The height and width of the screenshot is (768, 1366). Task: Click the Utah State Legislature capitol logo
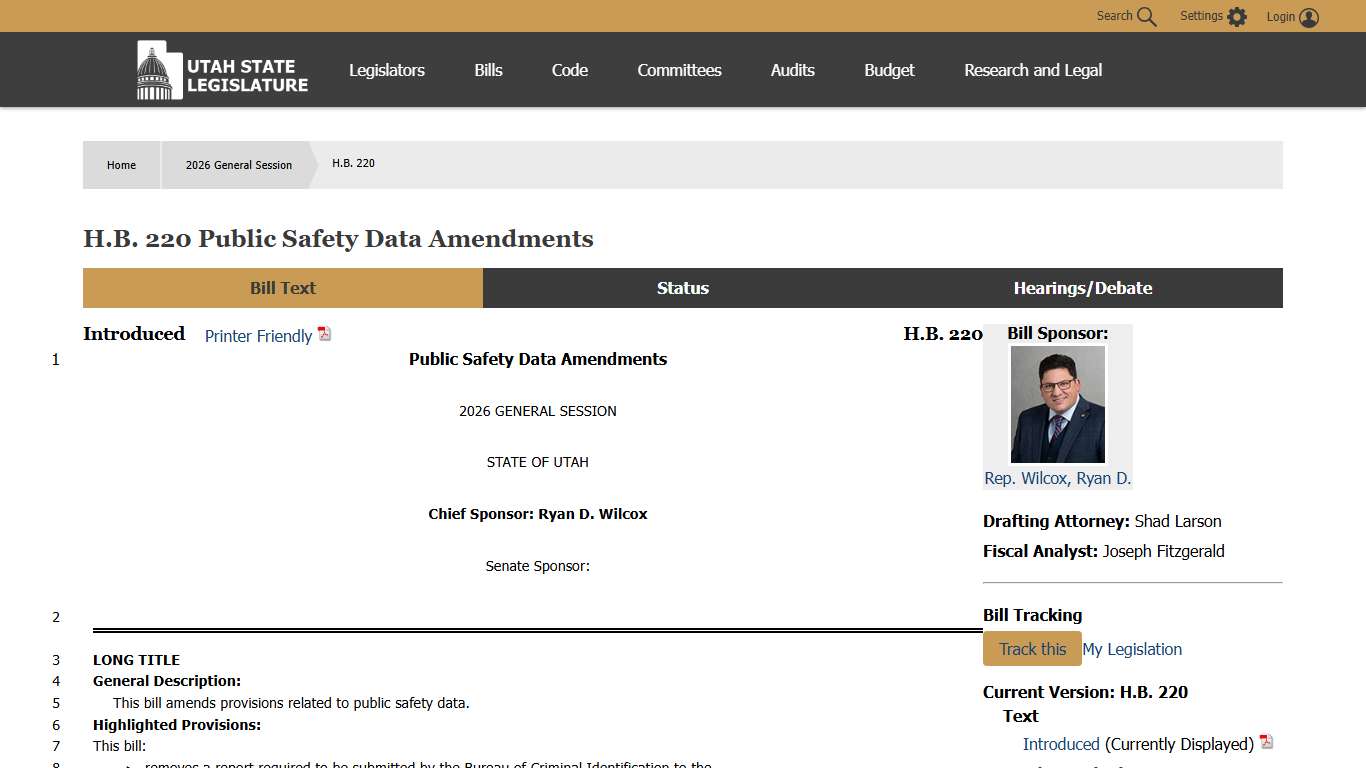(154, 70)
